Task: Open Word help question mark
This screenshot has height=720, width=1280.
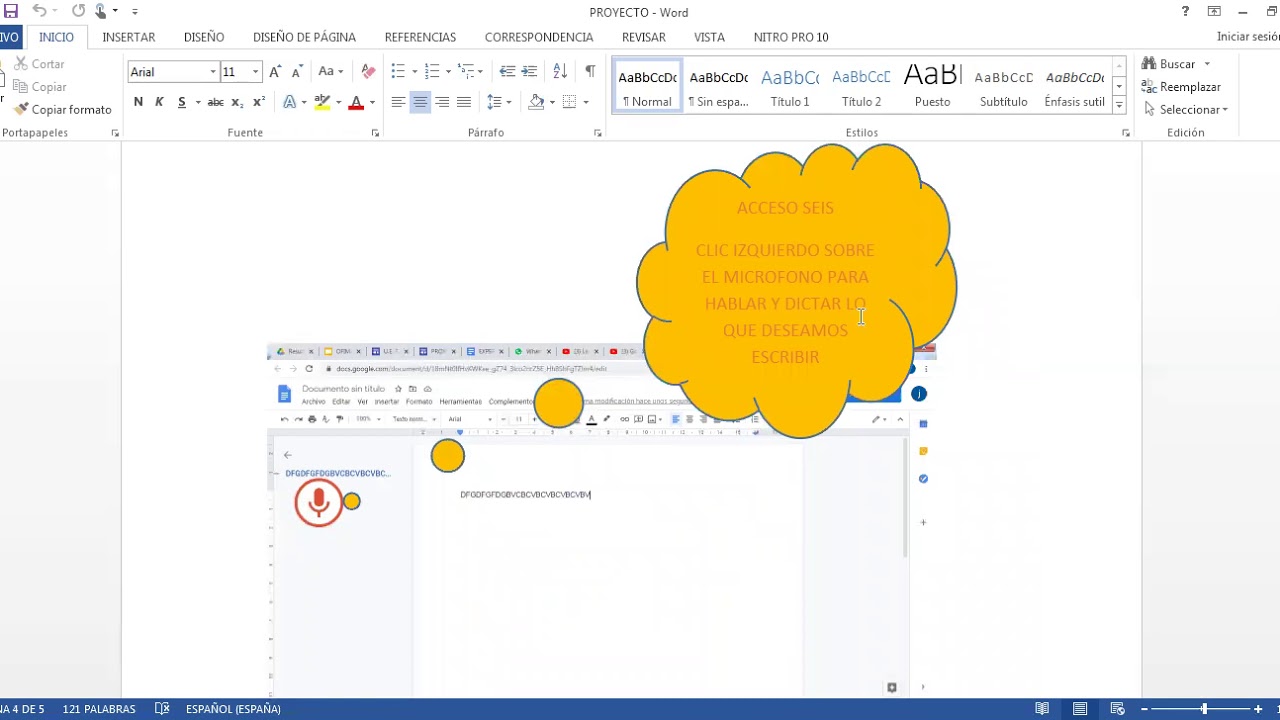Action: coord(1186,12)
